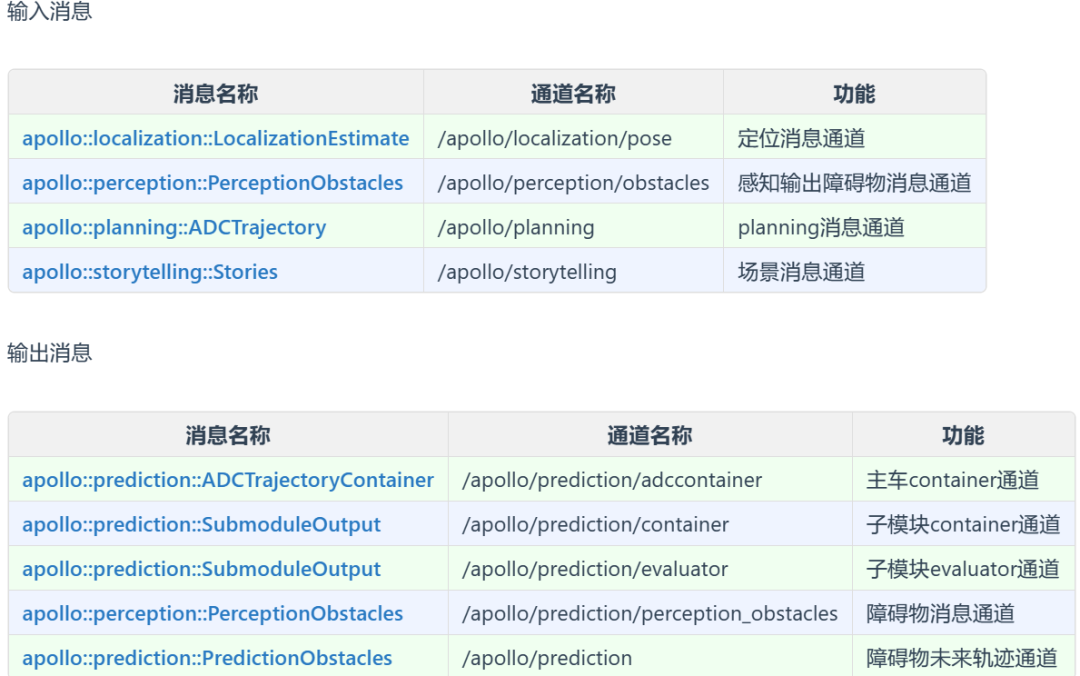Select the /apollo/prediction/perception_obstacles channel cell
1080x676 pixels.
tap(649, 613)
